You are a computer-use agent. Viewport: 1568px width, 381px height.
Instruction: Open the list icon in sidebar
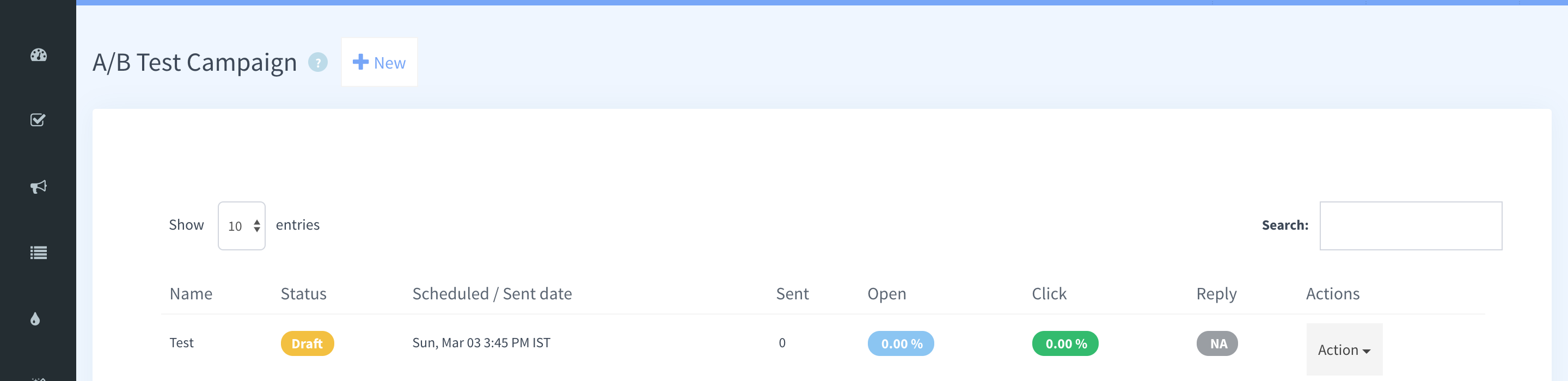38,253
